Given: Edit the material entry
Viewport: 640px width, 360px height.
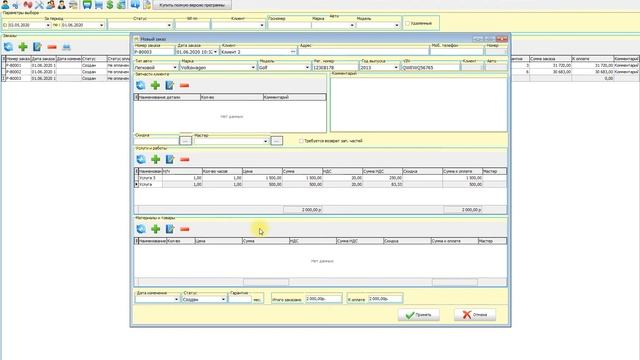Looking at the screenshot, I should (170, 229).
